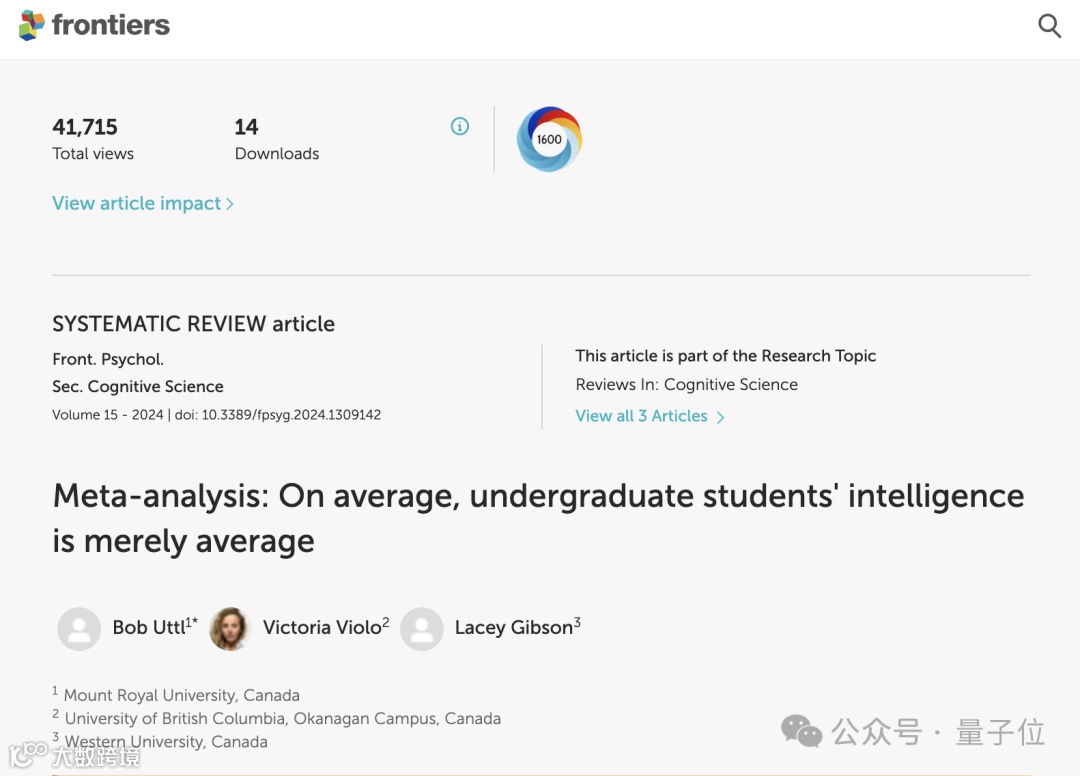This screenshot has height=776, width=1080.
Task: Open author name Bob Uttl
Action: click(x=149, y=628)
